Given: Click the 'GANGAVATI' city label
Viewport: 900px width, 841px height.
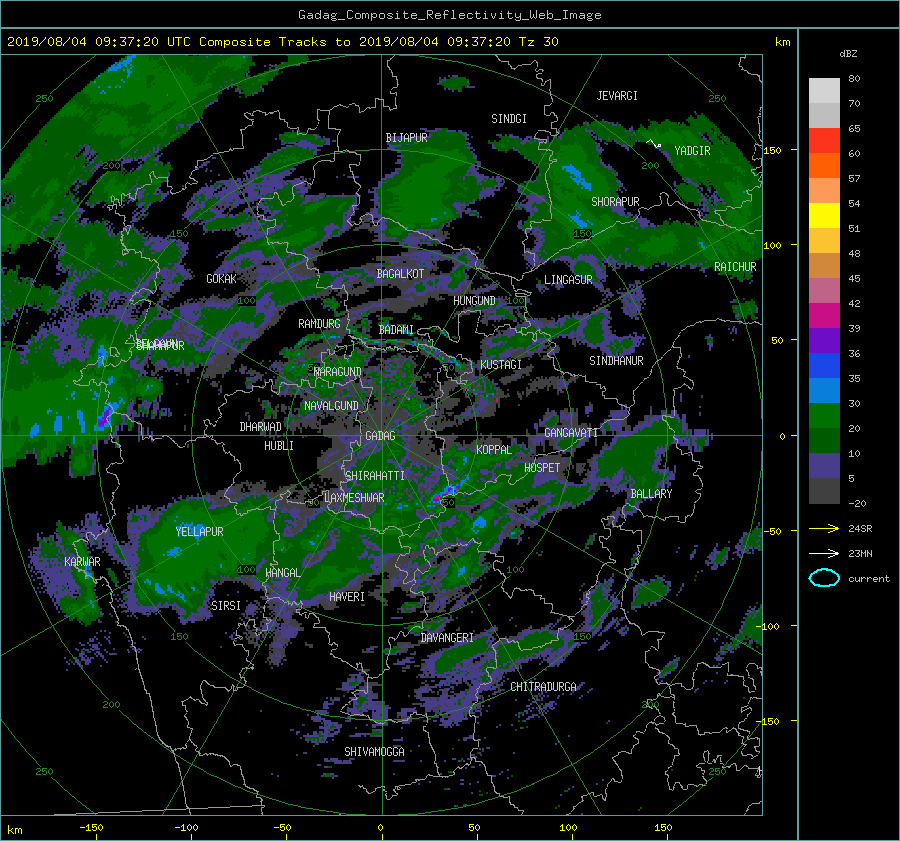Looking at the screenshot, I should pos(571,432).
